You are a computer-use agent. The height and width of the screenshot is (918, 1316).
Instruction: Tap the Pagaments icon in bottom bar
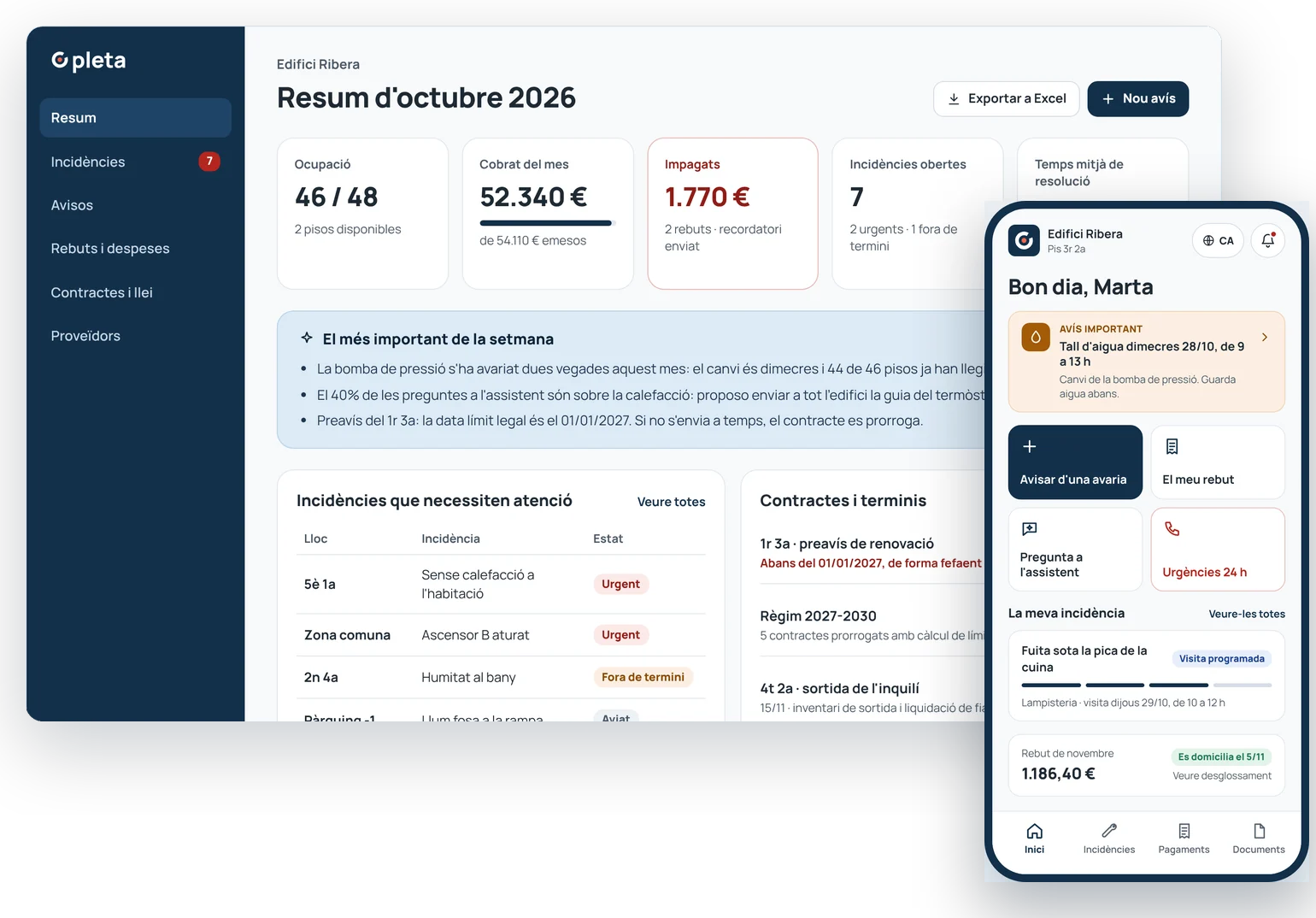[1184, 831]
